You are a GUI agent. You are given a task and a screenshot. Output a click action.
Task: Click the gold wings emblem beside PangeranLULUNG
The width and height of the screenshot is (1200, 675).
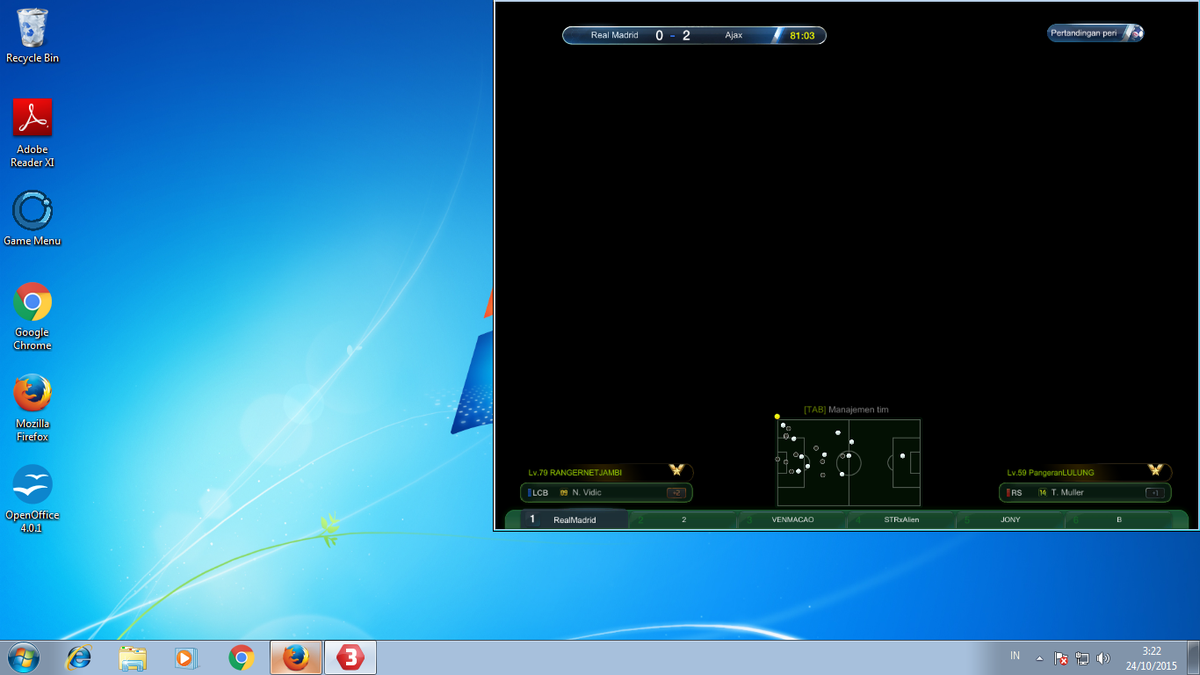[x=1155, y=470]
